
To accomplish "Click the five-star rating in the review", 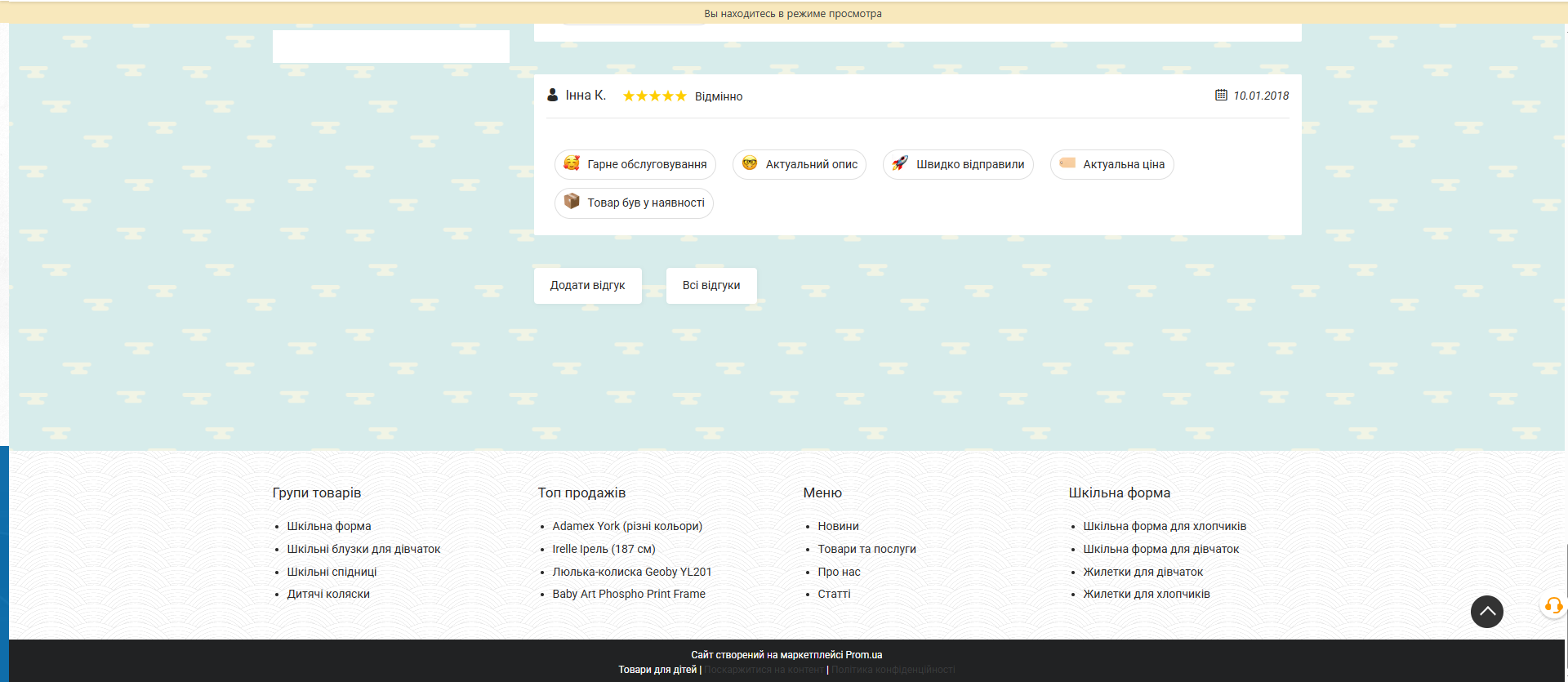I will pyautogui.click(x=654, y=96).
